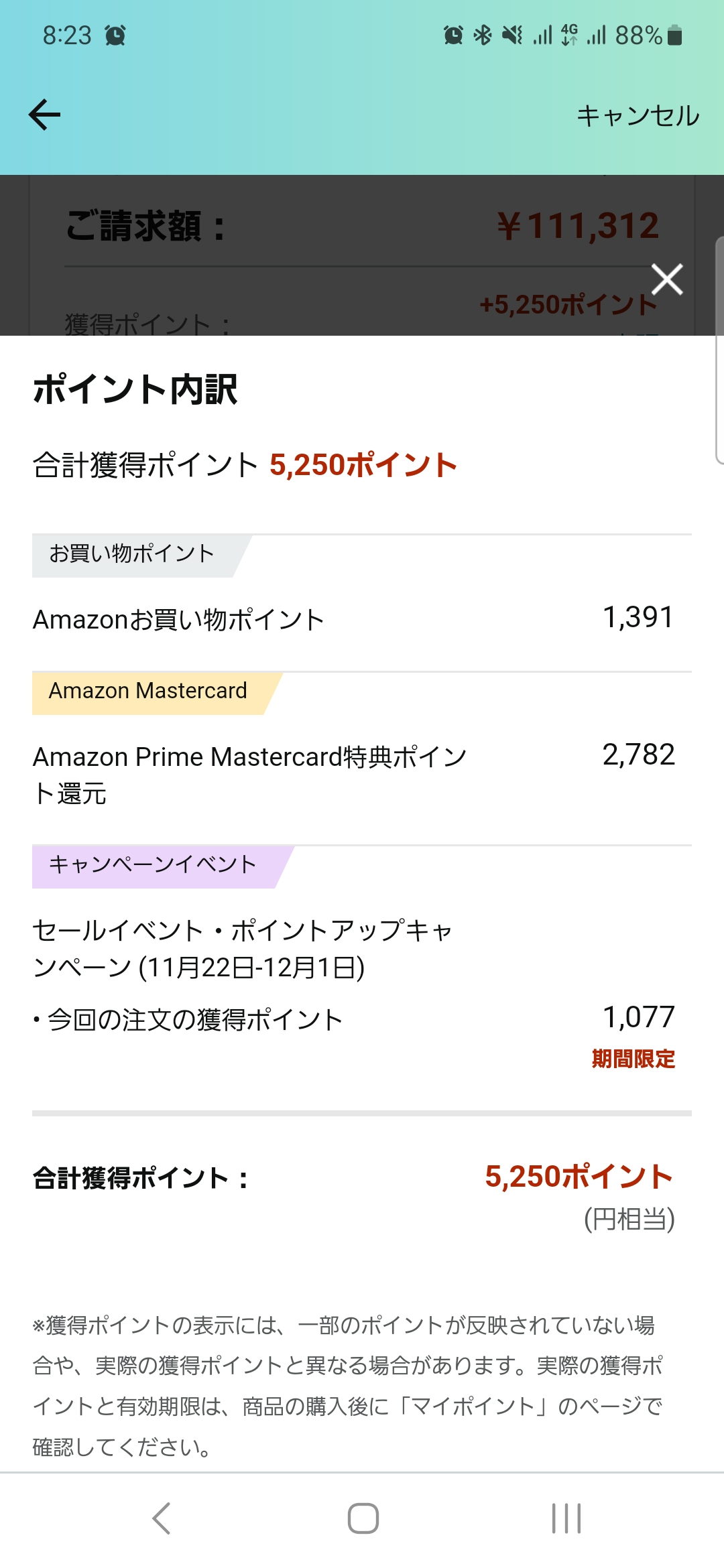Tap the dimmed ご請求額 total behind sheet
Screen dimensions: 724x1568
(362, 226)
